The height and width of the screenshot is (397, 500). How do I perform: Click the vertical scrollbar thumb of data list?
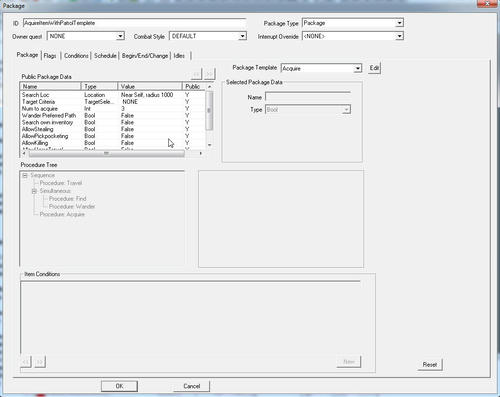pos(209,110)
